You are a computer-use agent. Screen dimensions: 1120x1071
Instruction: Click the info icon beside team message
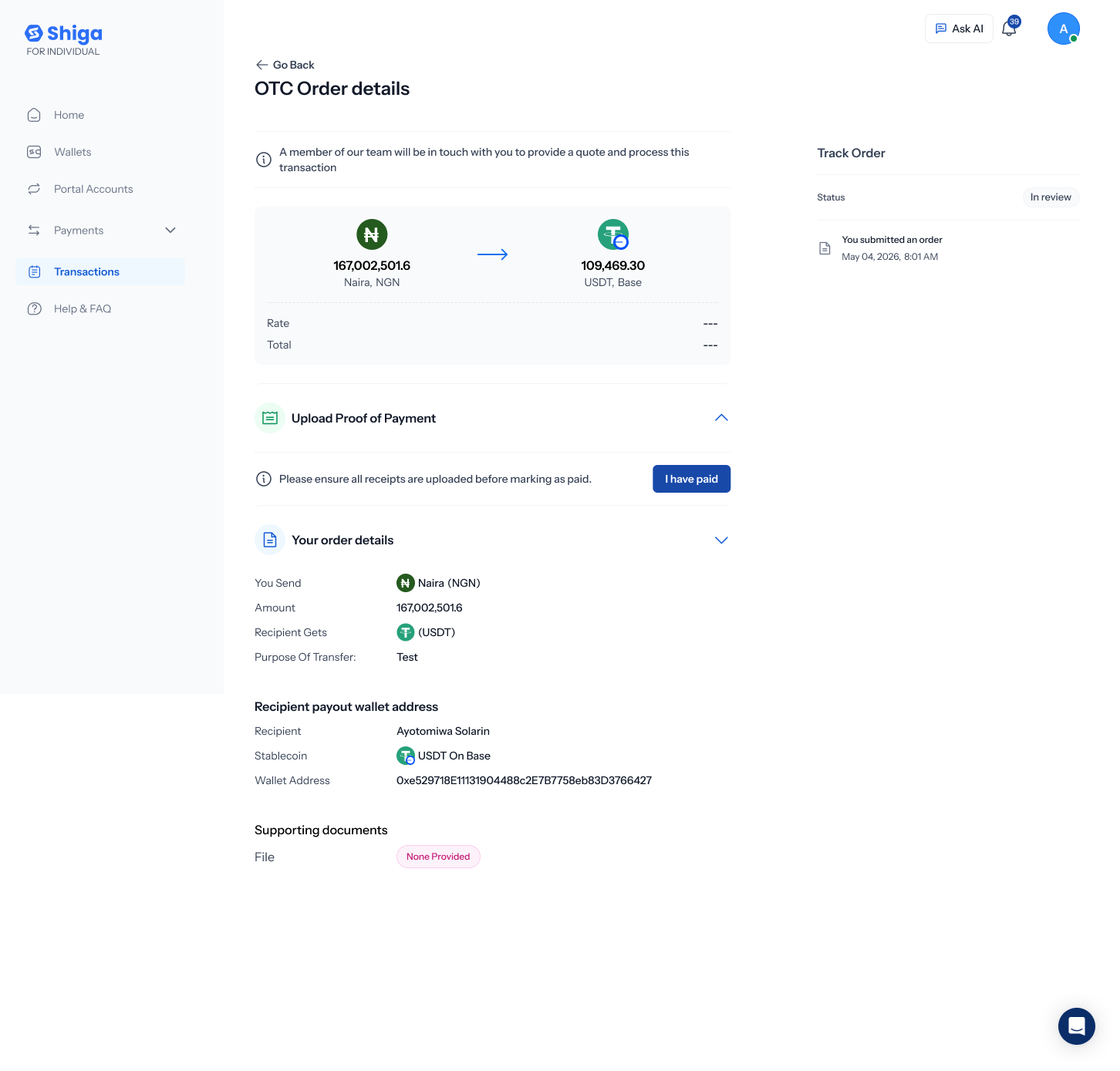click(264, 160)
